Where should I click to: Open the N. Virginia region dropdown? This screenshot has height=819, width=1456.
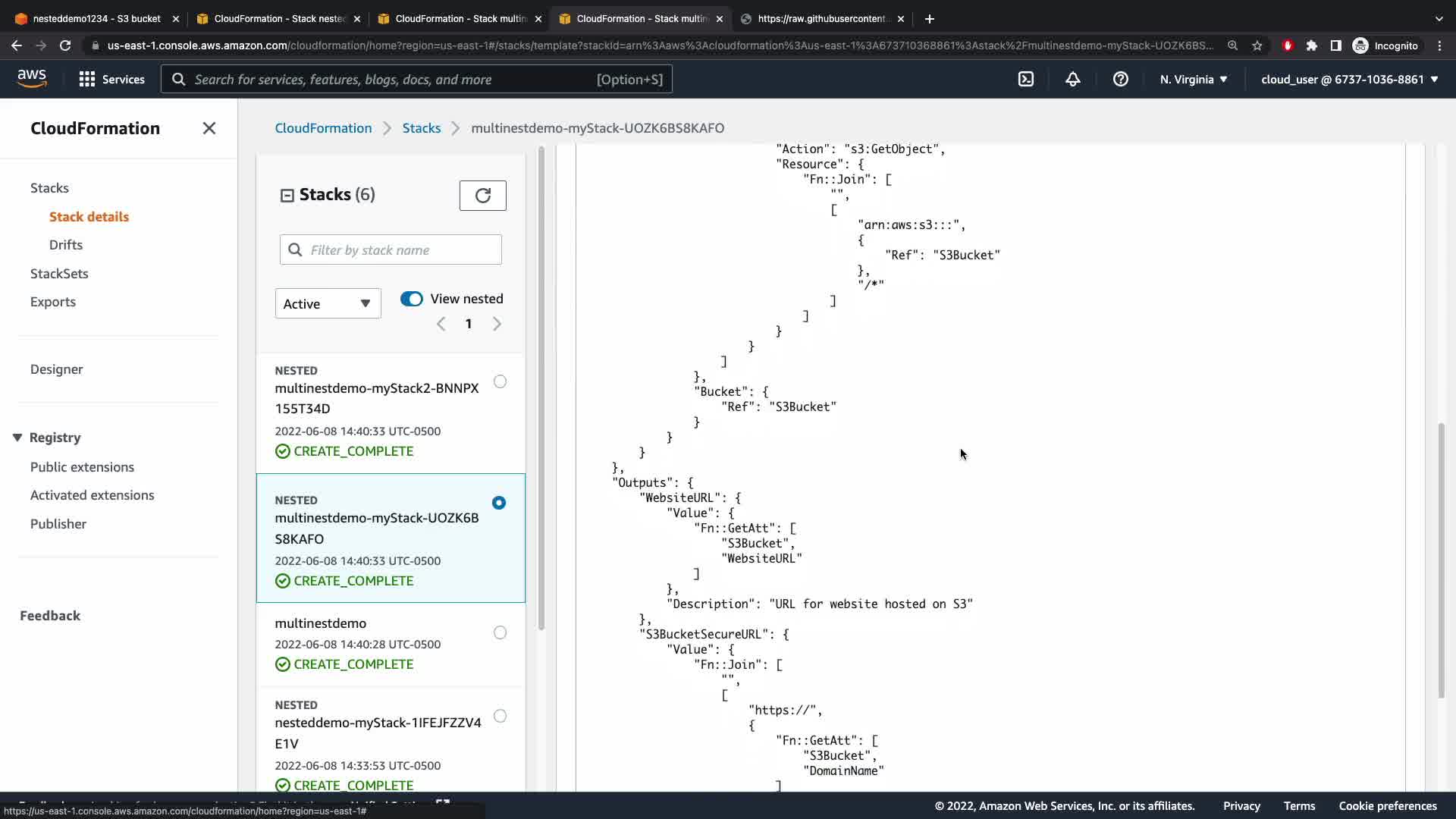point(1193,79)
